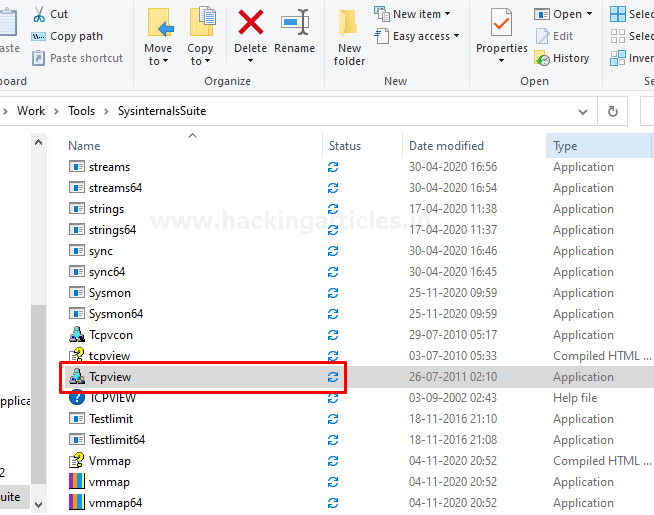This screenshot has width=654, height=515.
Task: Click the red Delete X icon
Action: (250, 23)
